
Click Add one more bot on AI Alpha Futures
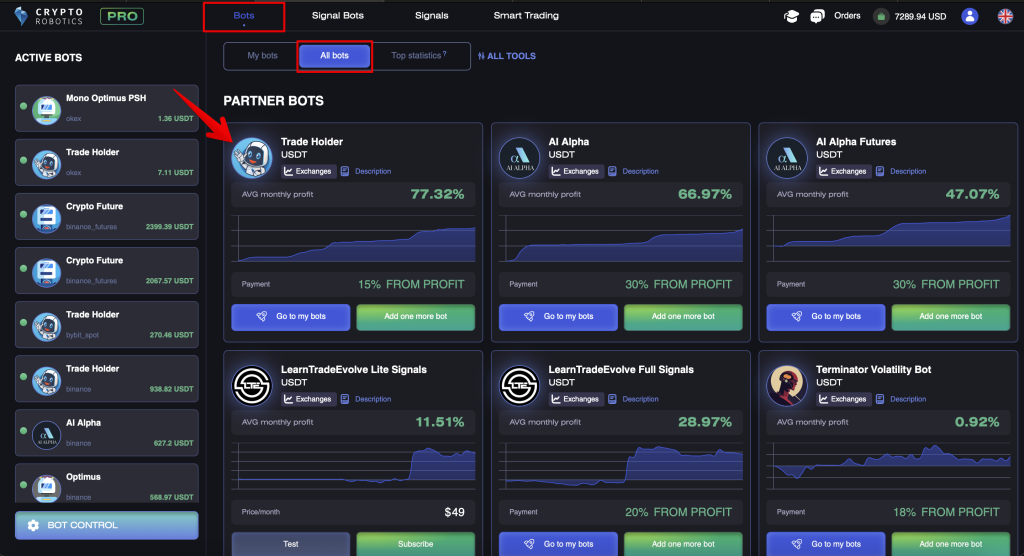pos(951,317)
